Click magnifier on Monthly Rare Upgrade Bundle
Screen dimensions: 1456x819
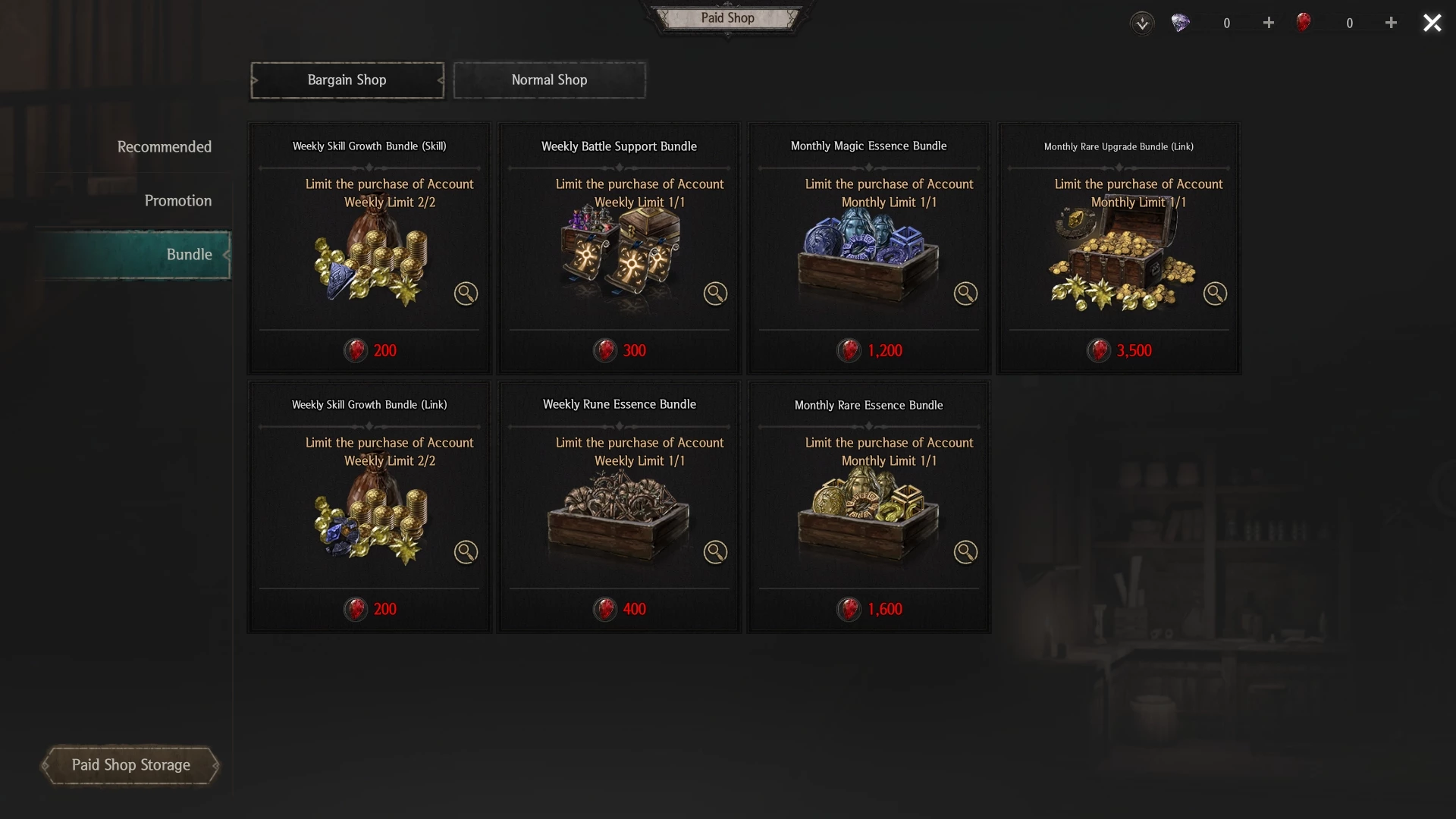click(1215, 293)
